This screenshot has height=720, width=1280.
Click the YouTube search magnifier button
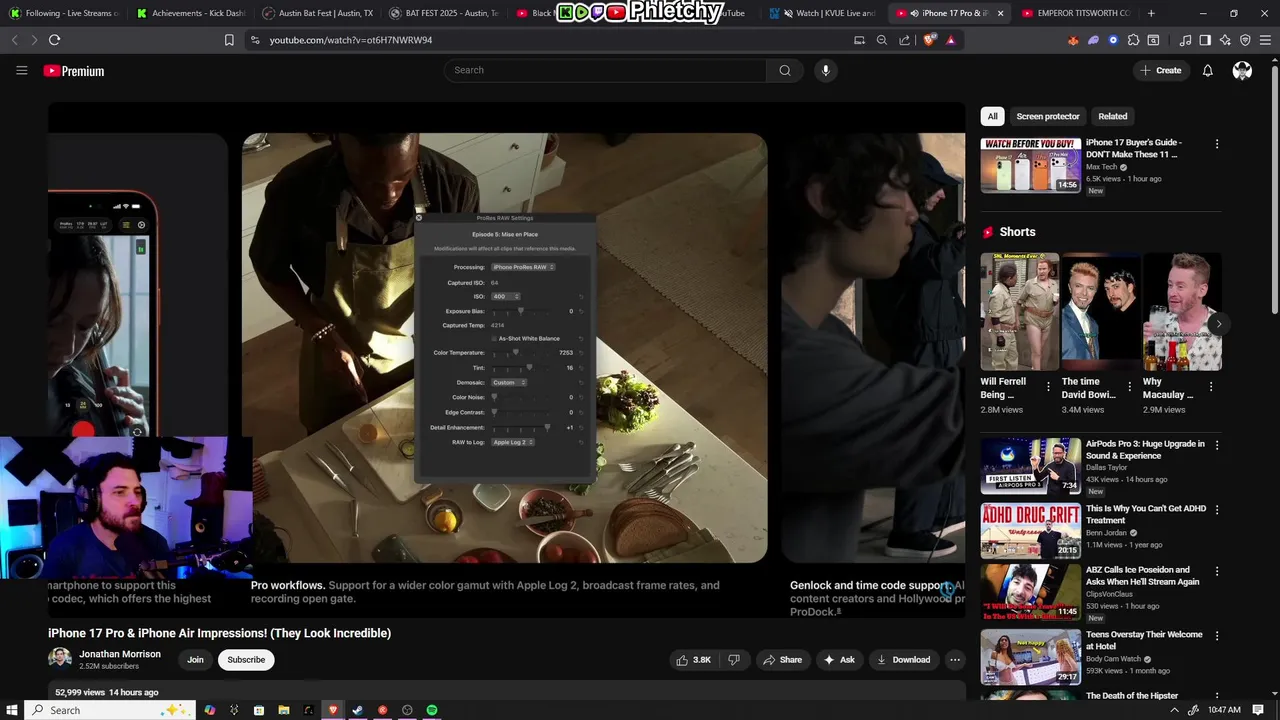785,70
